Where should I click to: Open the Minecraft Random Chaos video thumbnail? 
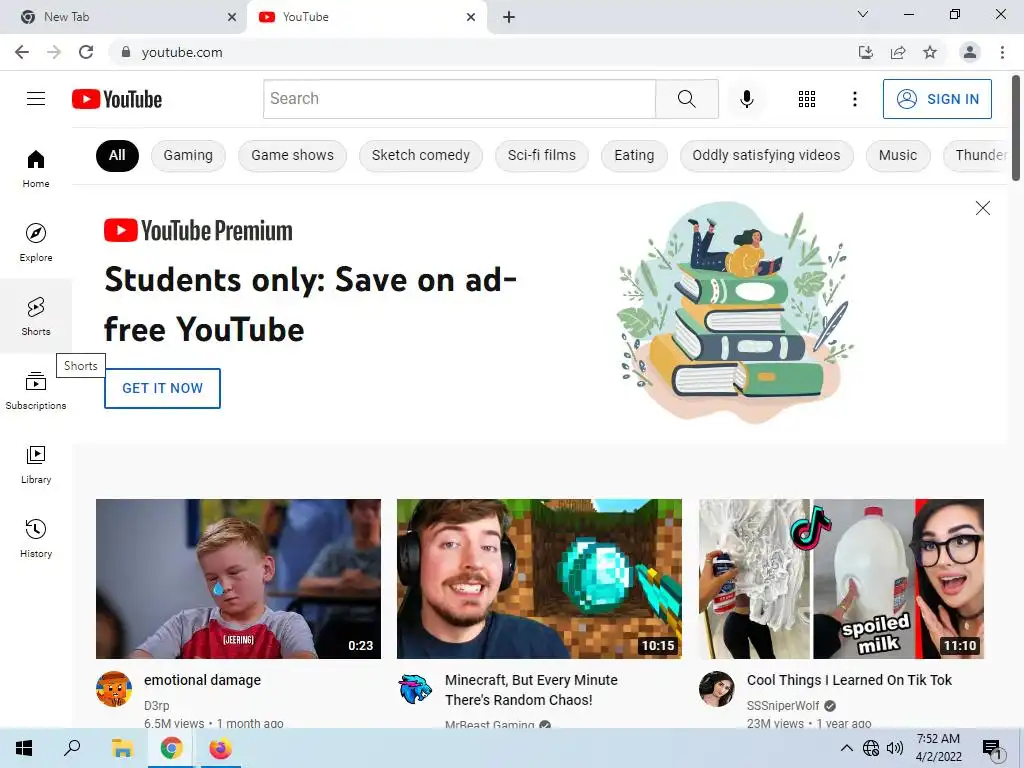click(539, 579)
